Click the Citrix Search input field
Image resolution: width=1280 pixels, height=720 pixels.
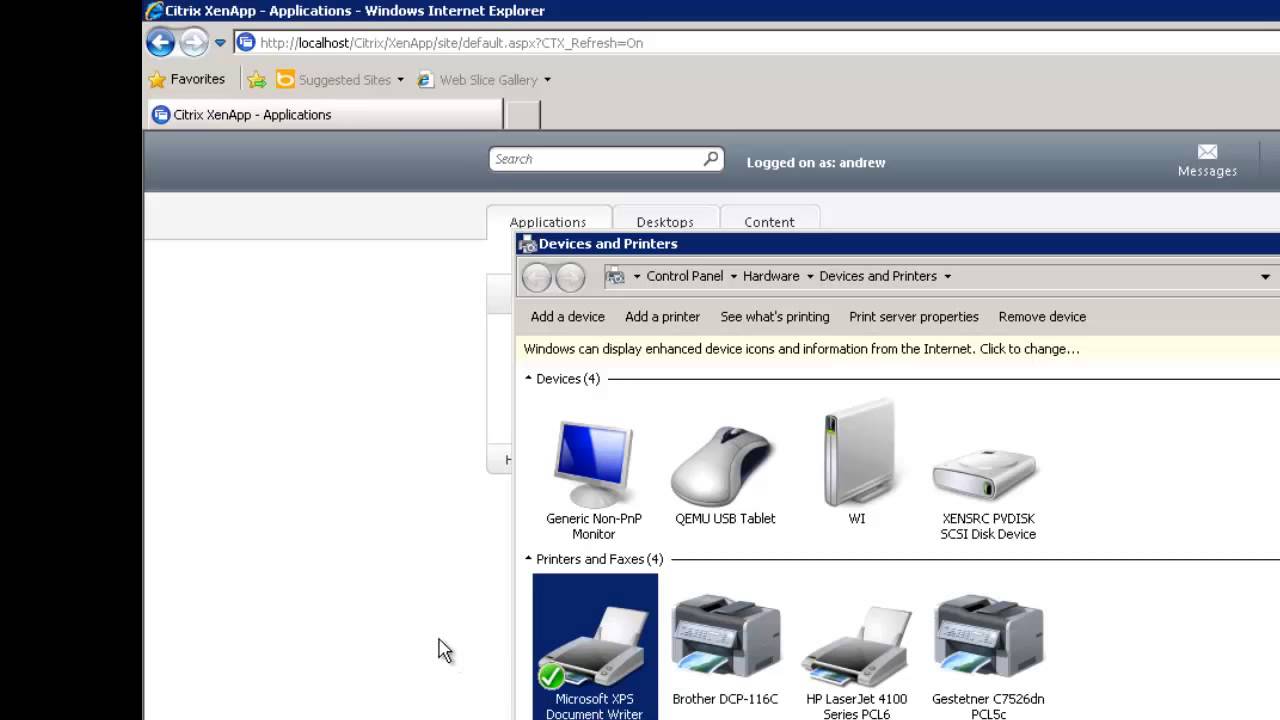click(x=596, y=159)
